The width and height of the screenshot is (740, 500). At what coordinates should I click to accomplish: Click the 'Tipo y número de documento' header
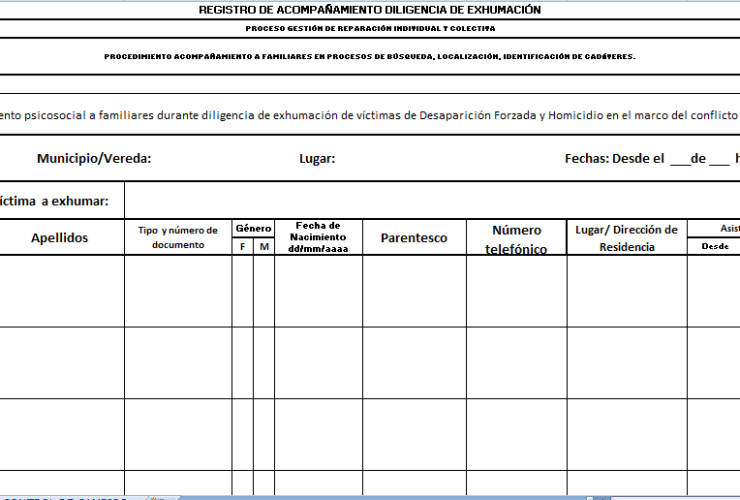pos(178,237)
